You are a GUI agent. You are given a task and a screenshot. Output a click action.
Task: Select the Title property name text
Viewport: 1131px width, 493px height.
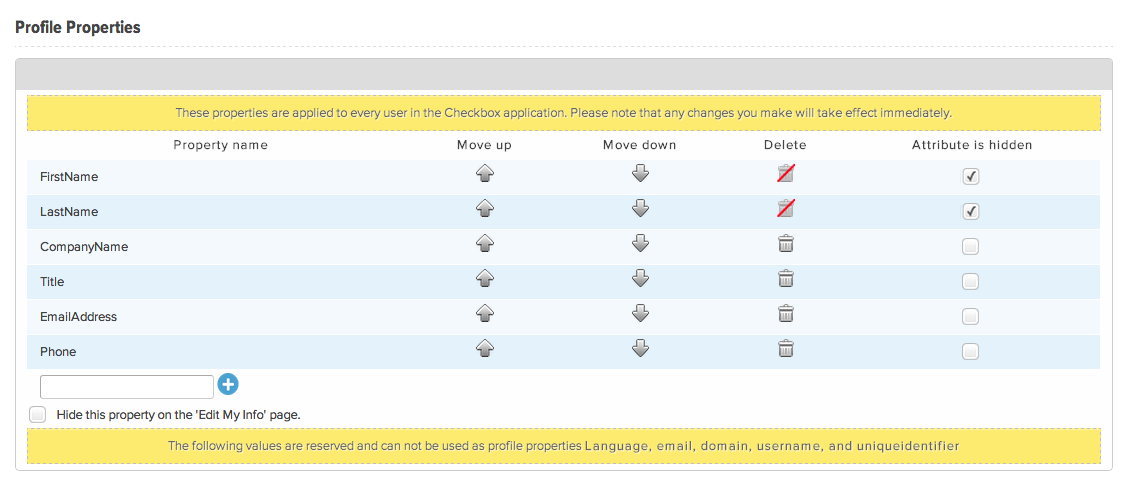coord(52,282)
